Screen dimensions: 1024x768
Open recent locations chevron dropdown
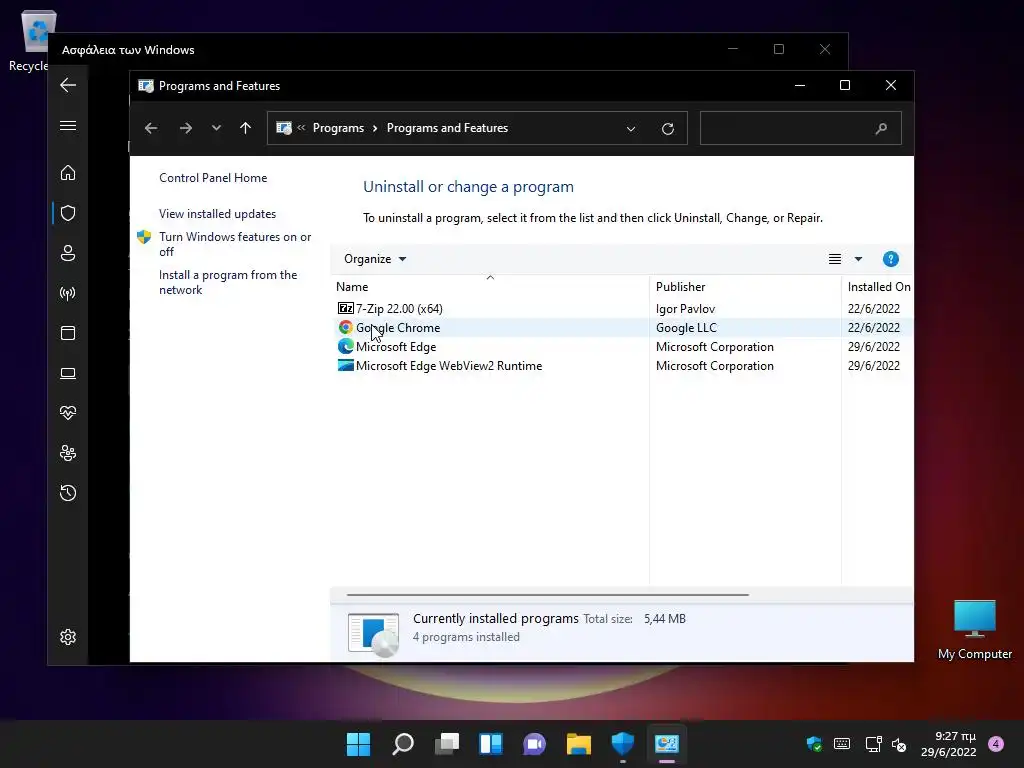click(216, 128)
